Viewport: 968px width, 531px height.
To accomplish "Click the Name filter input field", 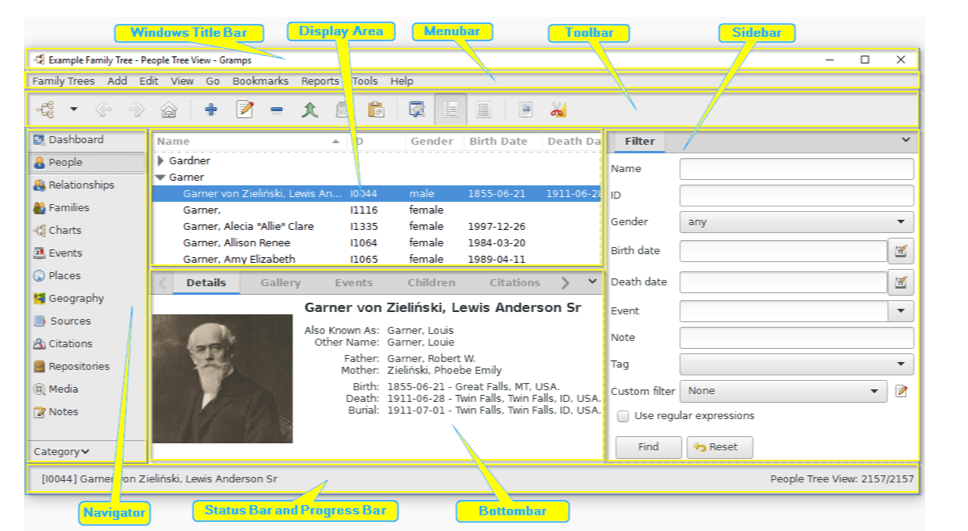I will (796, 169).
